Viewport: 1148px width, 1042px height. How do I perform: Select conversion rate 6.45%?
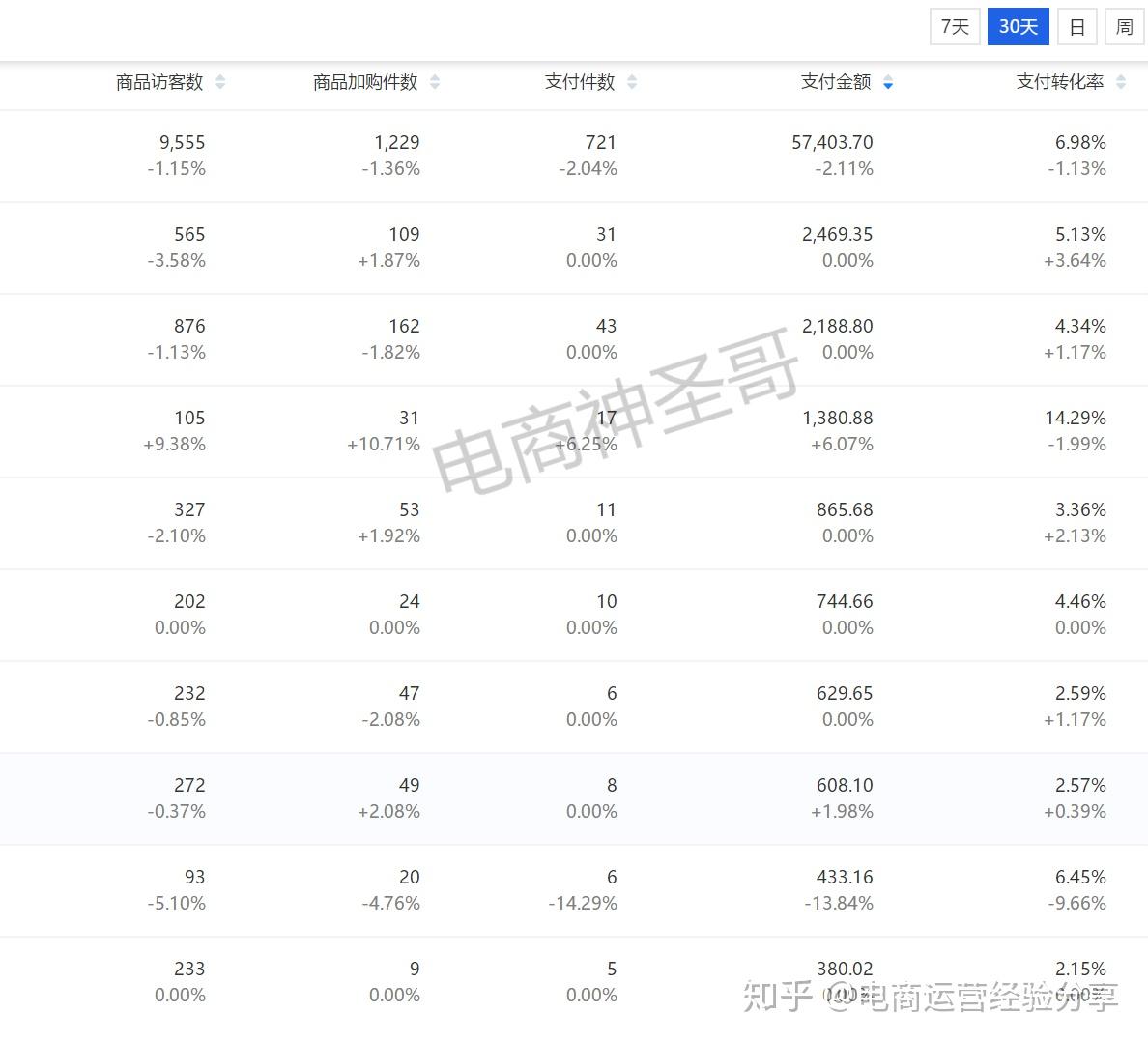pyautogui.click(x=1080, y=878)
